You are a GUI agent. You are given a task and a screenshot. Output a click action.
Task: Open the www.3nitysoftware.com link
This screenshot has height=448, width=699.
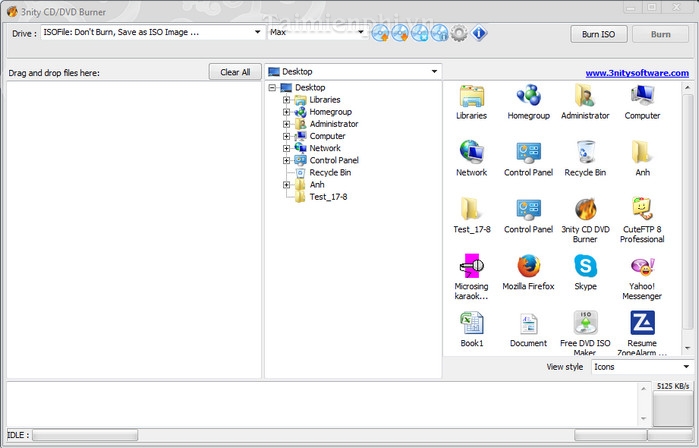click(637, 73)
